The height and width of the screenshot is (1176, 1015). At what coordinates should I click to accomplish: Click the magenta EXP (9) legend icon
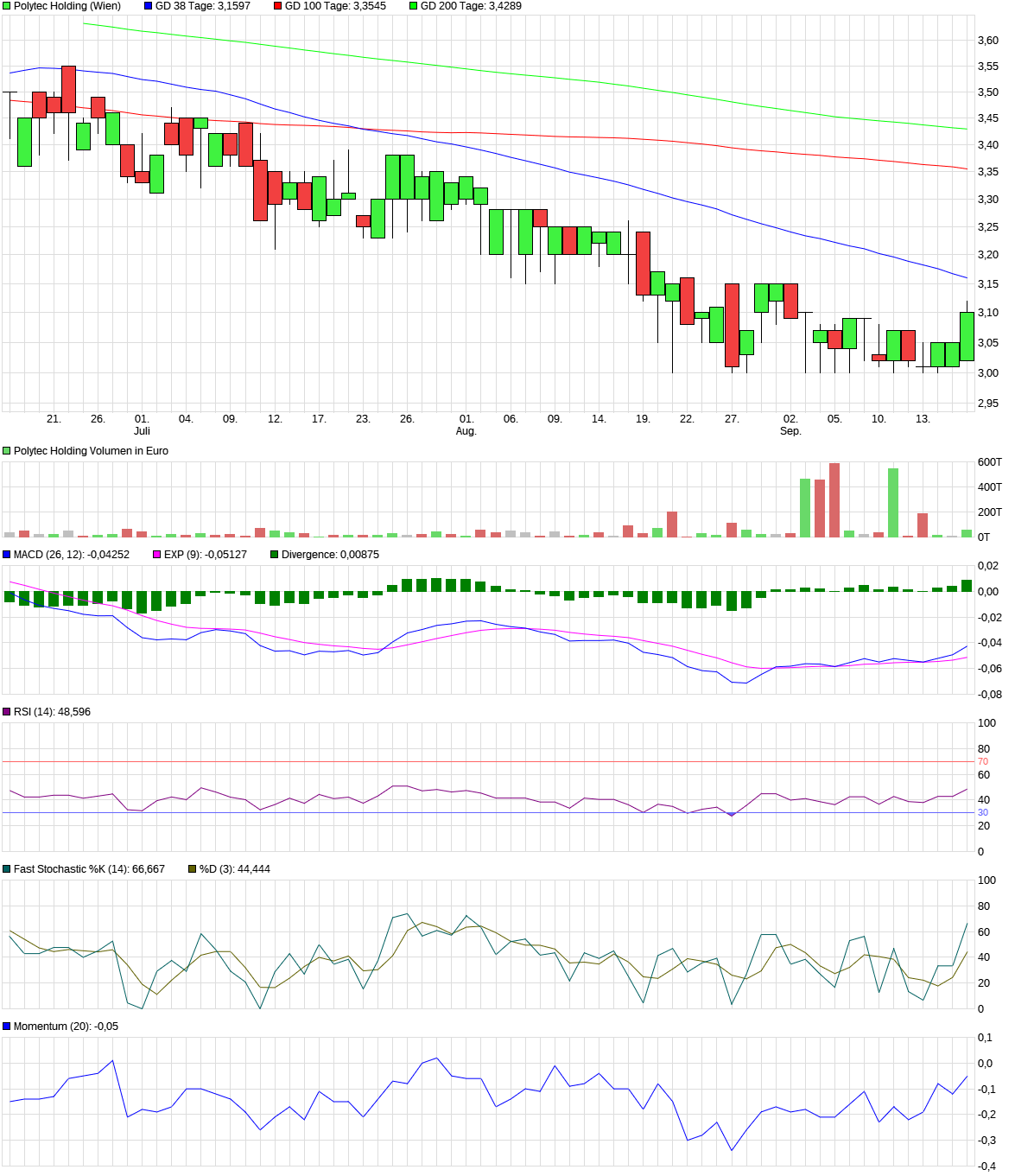coord(156,554)
